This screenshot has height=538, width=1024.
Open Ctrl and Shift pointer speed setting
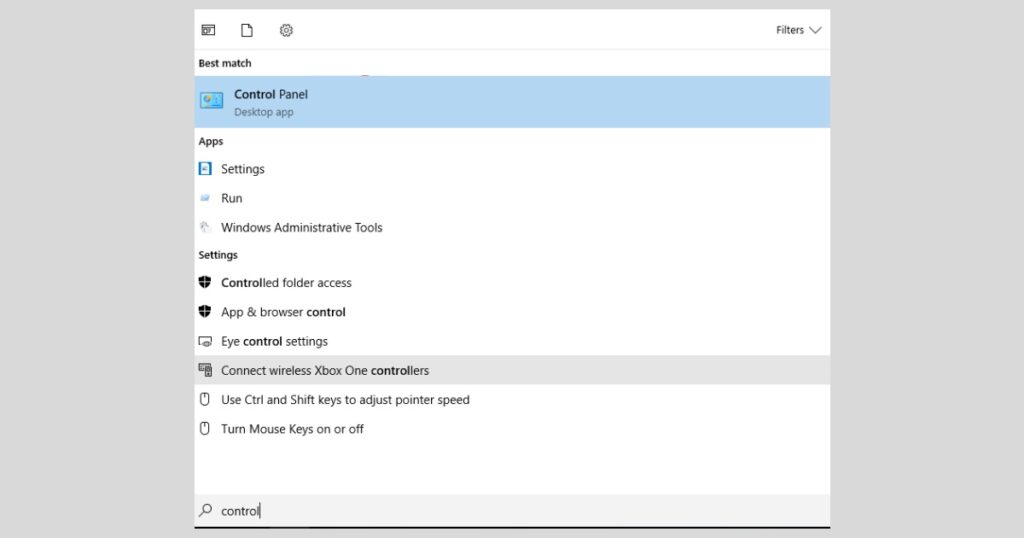coord(345,400)
